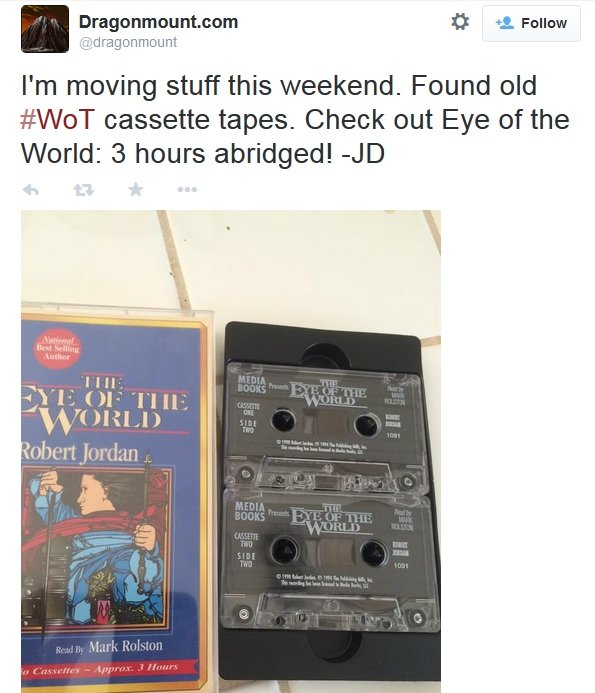595x693 pixels.
Task: Open the gear settings dropdown
Action: click(x=460, y=22)
